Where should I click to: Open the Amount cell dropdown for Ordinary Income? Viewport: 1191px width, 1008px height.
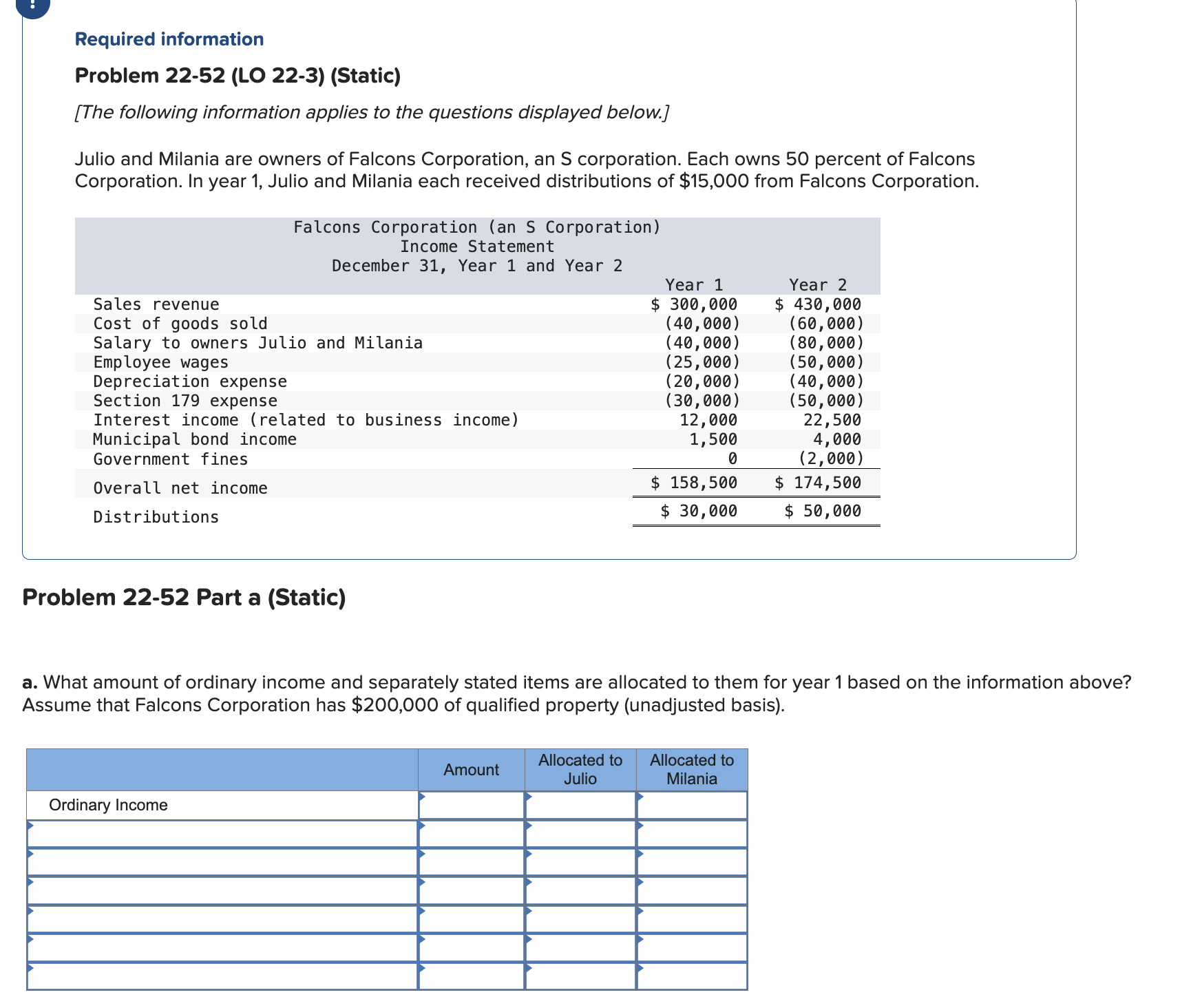click(422, 799)
